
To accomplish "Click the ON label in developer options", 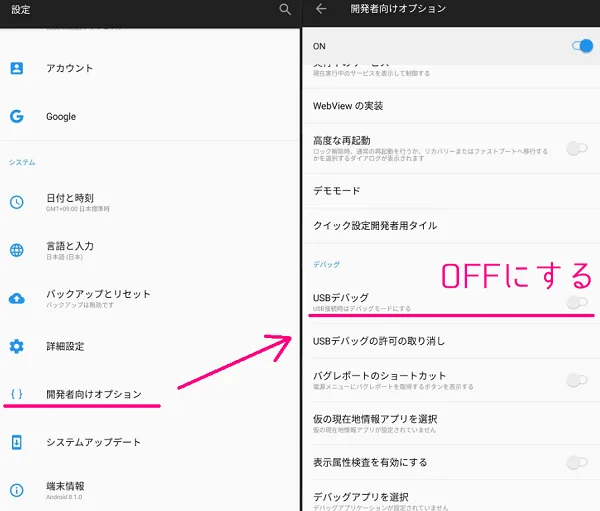I will pyautogui.click(x=319, y=46).
